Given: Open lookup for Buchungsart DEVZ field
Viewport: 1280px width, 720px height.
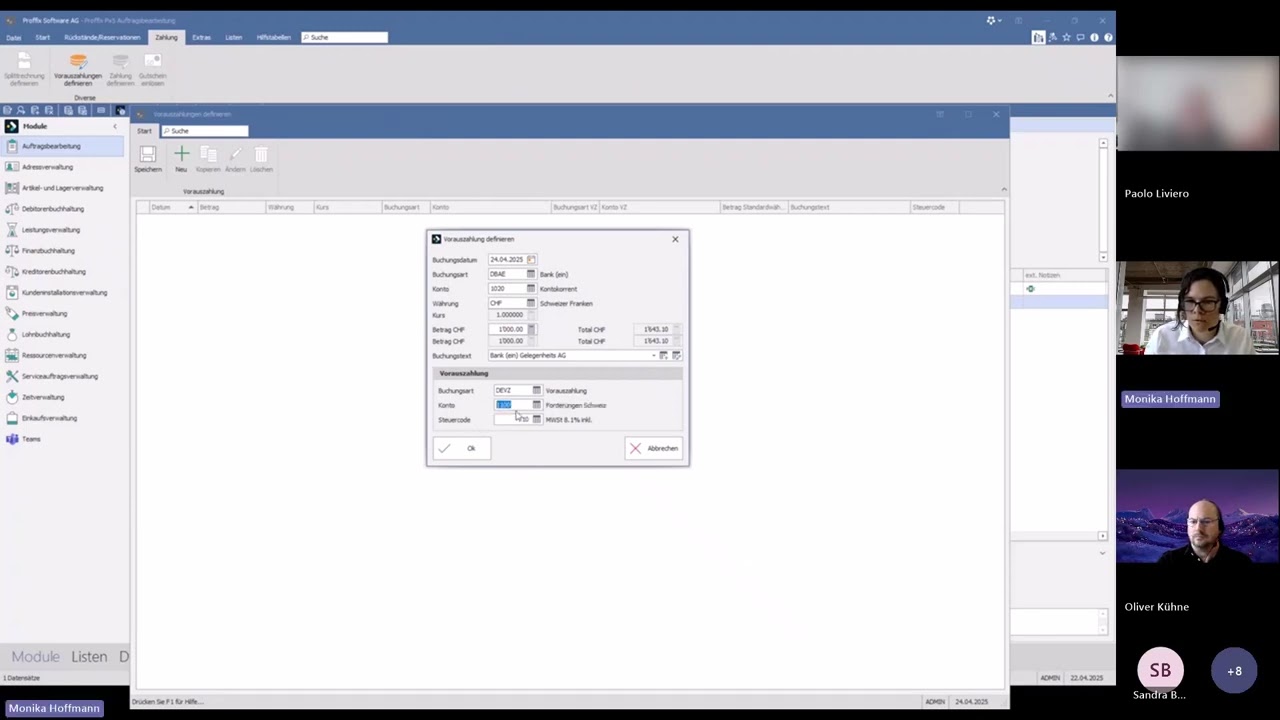Looking at the screenshot, I should tap(537, 390).
